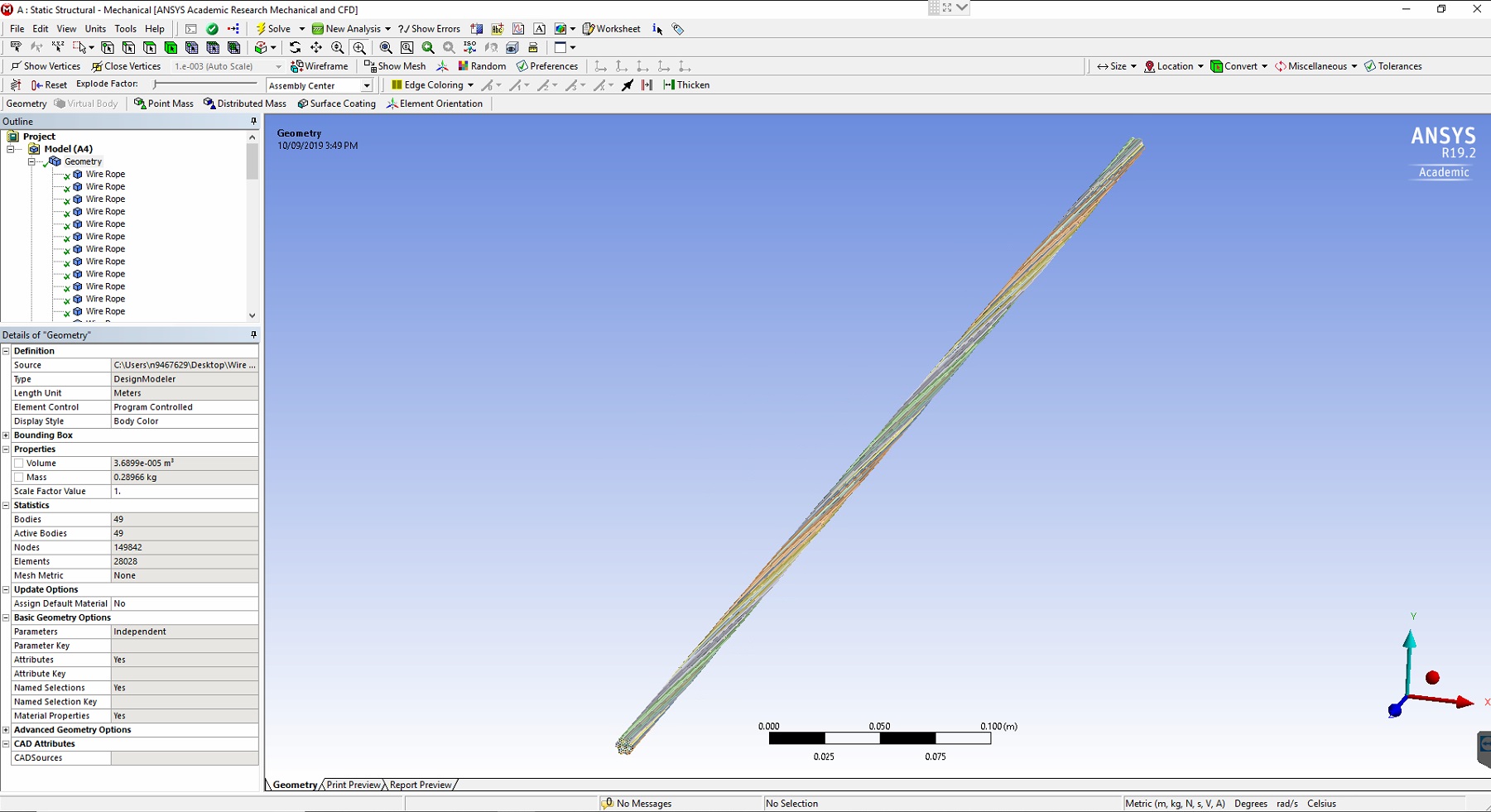Check the Mass parameter checkbox
Screen dimensions: 1491x812
[18, 477]
